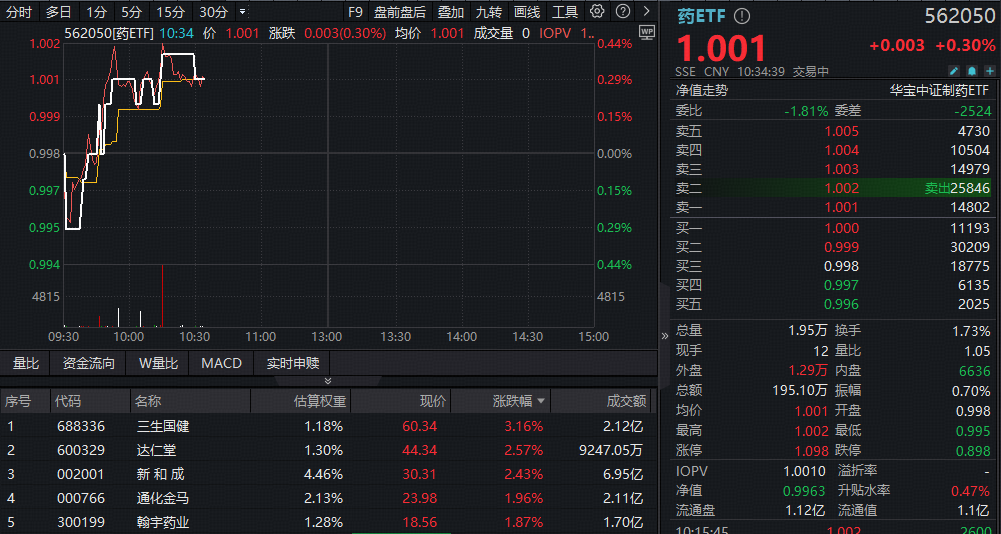Click 买五 bid price 0.996
The image size is (1001, 534).
click(841, 304)
